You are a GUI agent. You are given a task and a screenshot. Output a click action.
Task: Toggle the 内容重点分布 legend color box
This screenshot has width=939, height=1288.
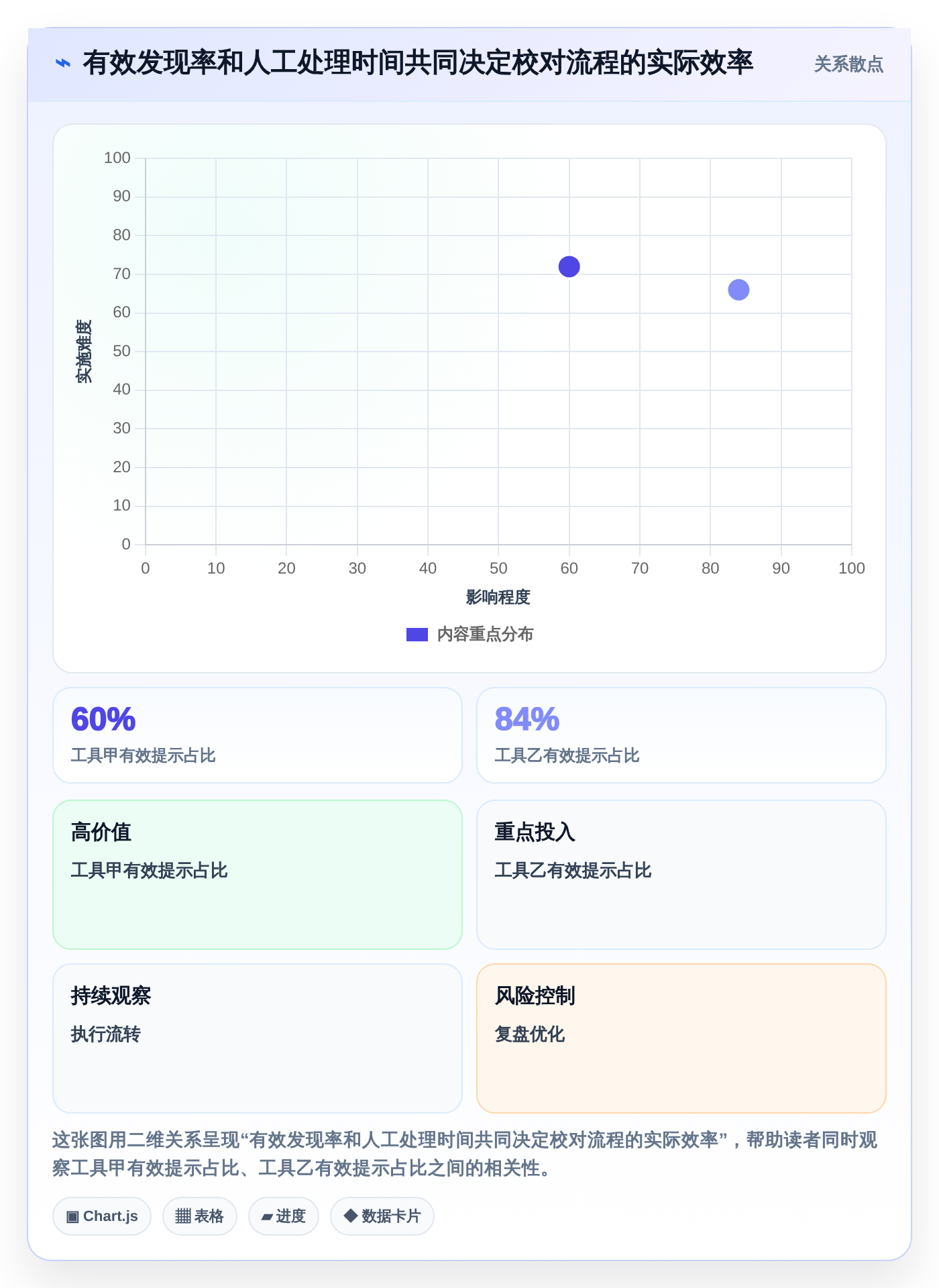417,635
